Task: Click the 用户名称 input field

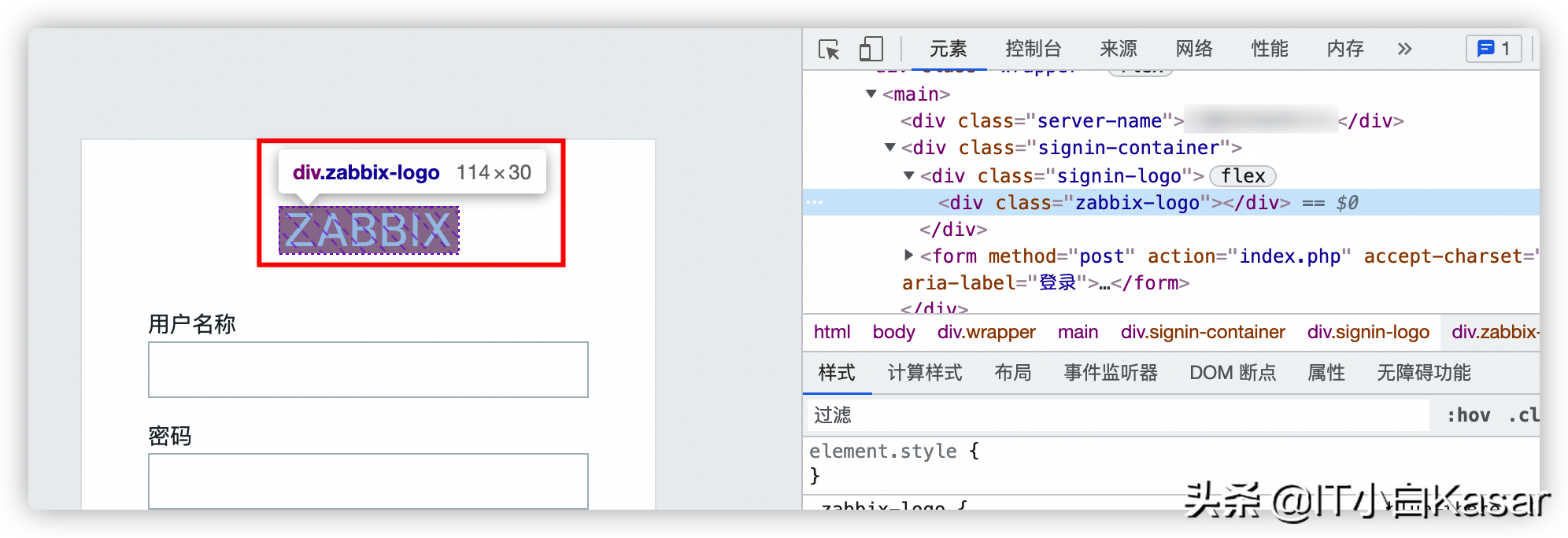Action: [368, 370]
